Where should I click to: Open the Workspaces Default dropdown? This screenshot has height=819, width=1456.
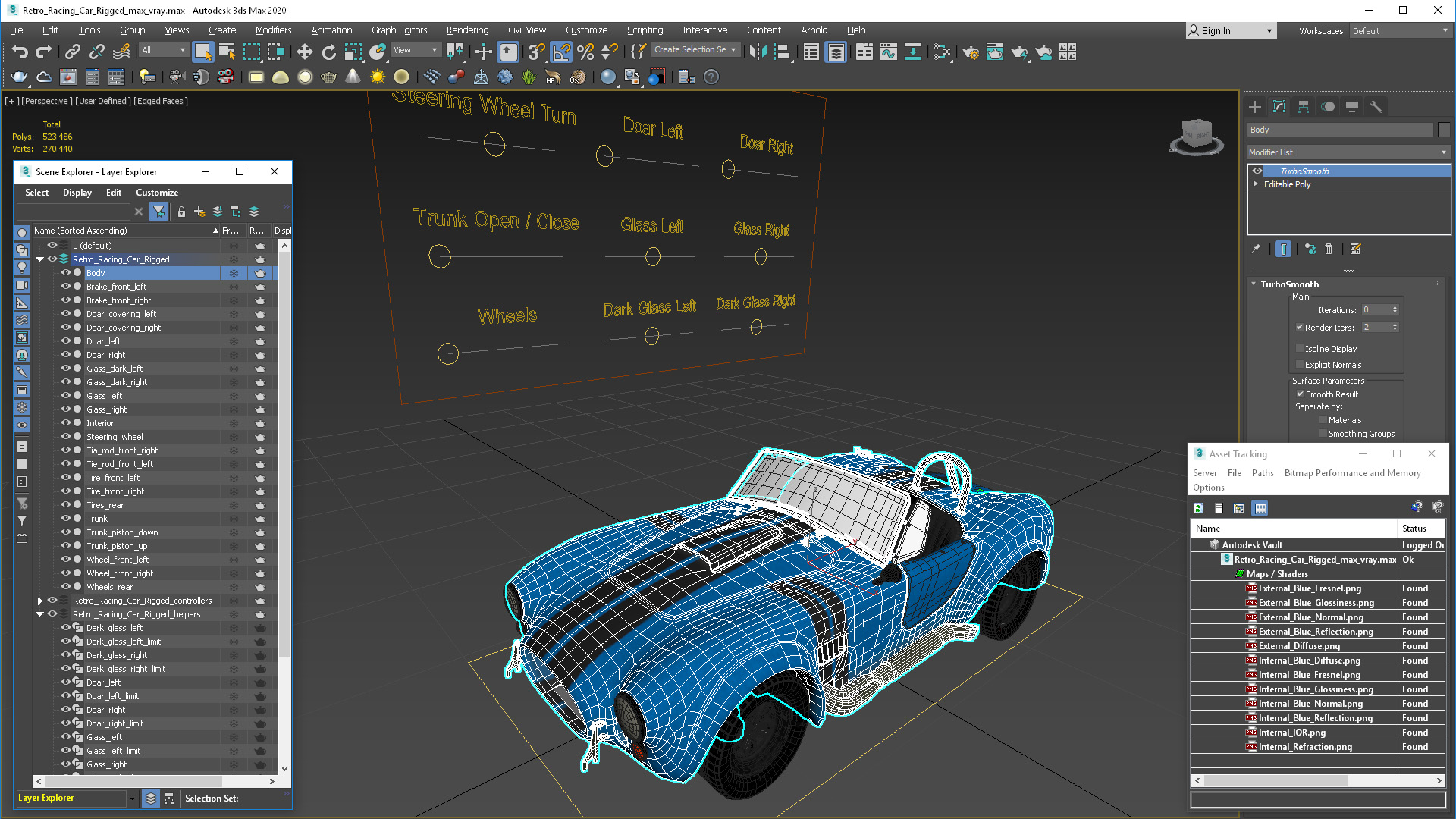tap(1400, 31)
